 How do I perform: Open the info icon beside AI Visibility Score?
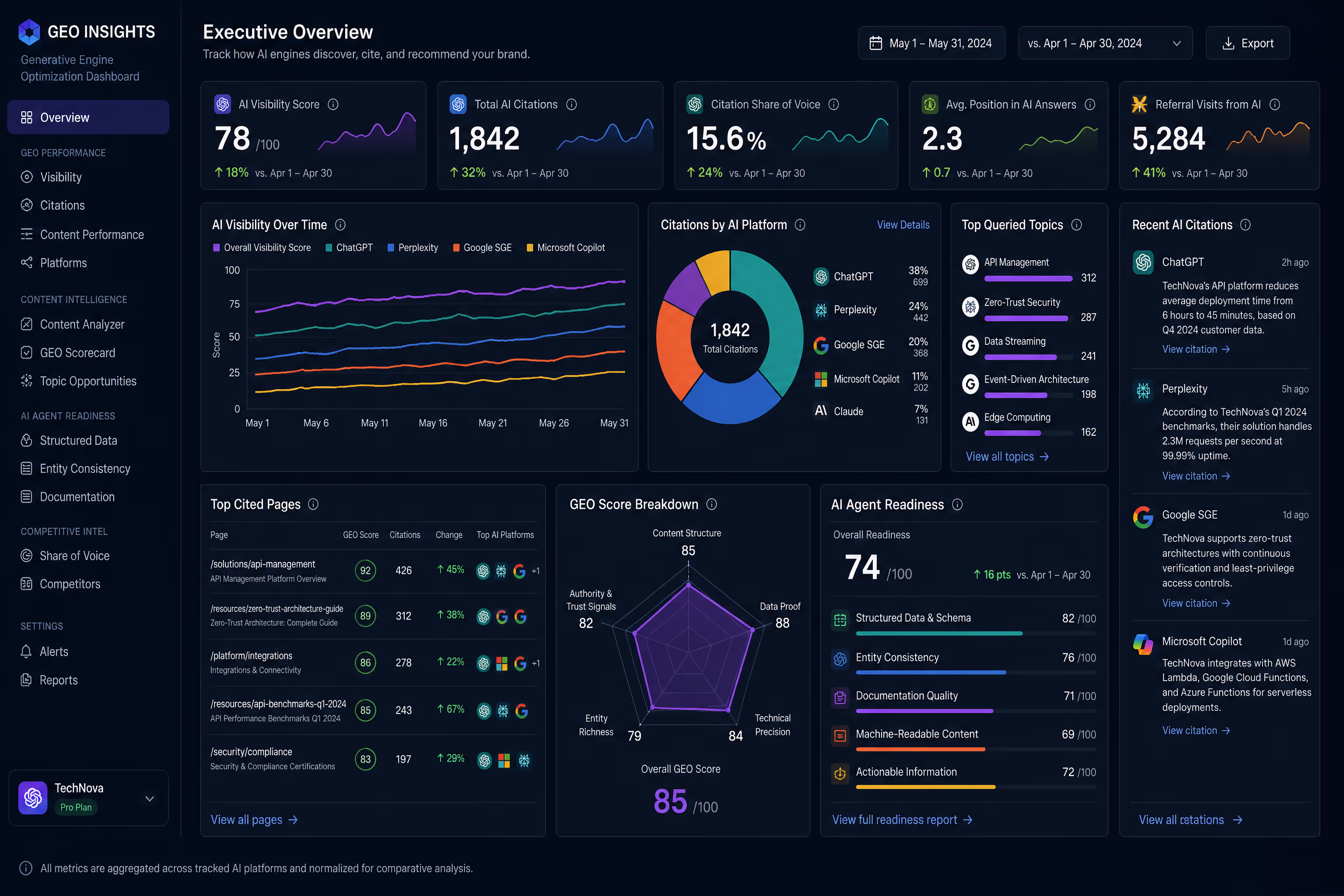[x=333, y=104]
